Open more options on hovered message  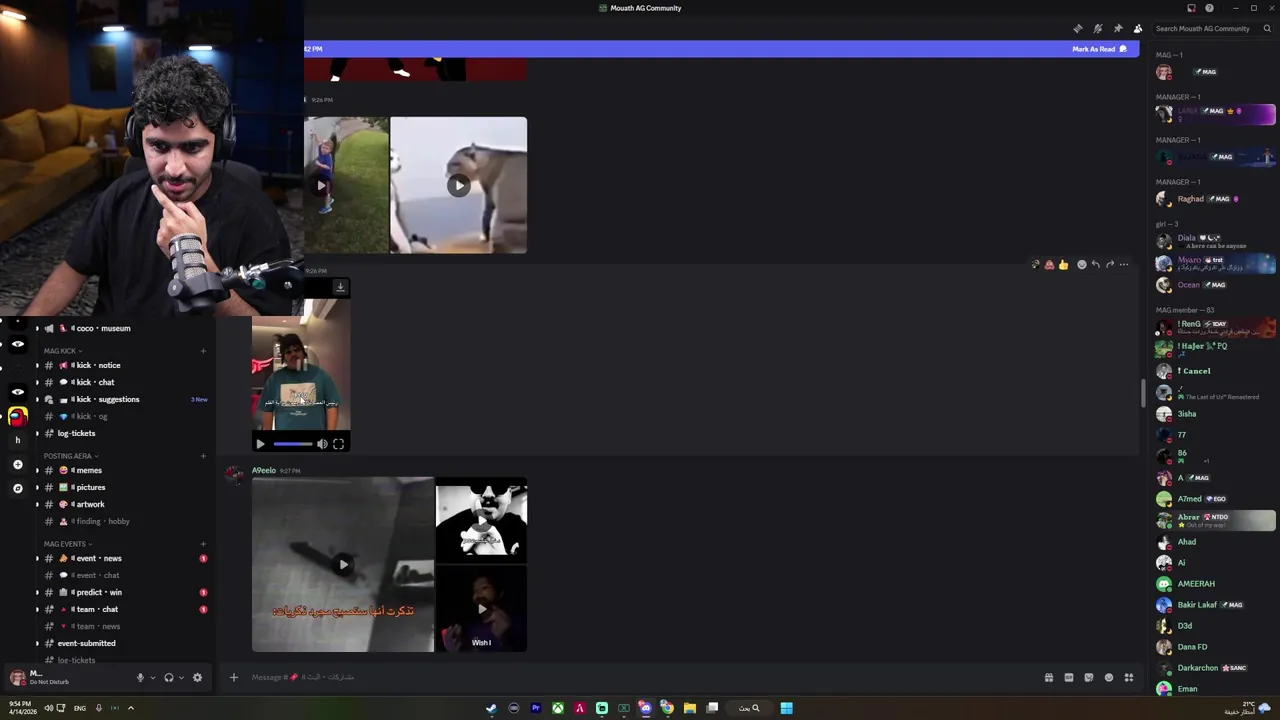point(1124,265)
